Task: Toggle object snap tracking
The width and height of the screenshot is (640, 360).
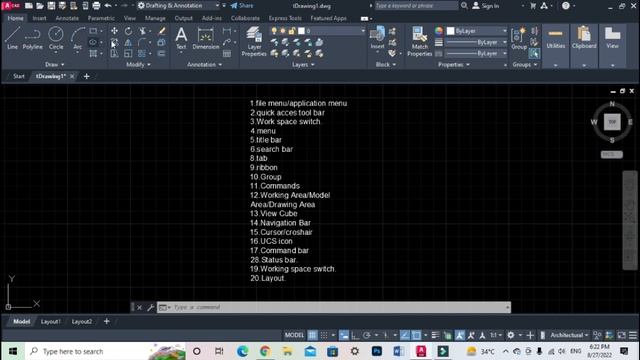Action: pyautogui.click(x=404, y=335)
